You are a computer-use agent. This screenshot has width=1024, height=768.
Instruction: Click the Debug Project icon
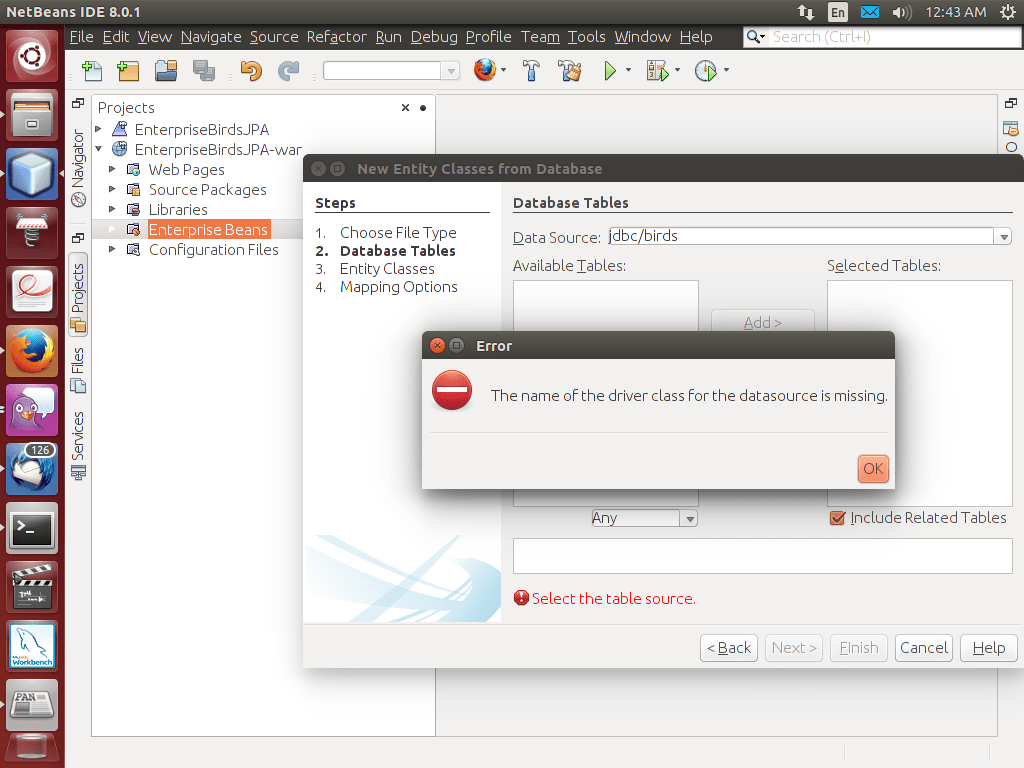[658, 71]
